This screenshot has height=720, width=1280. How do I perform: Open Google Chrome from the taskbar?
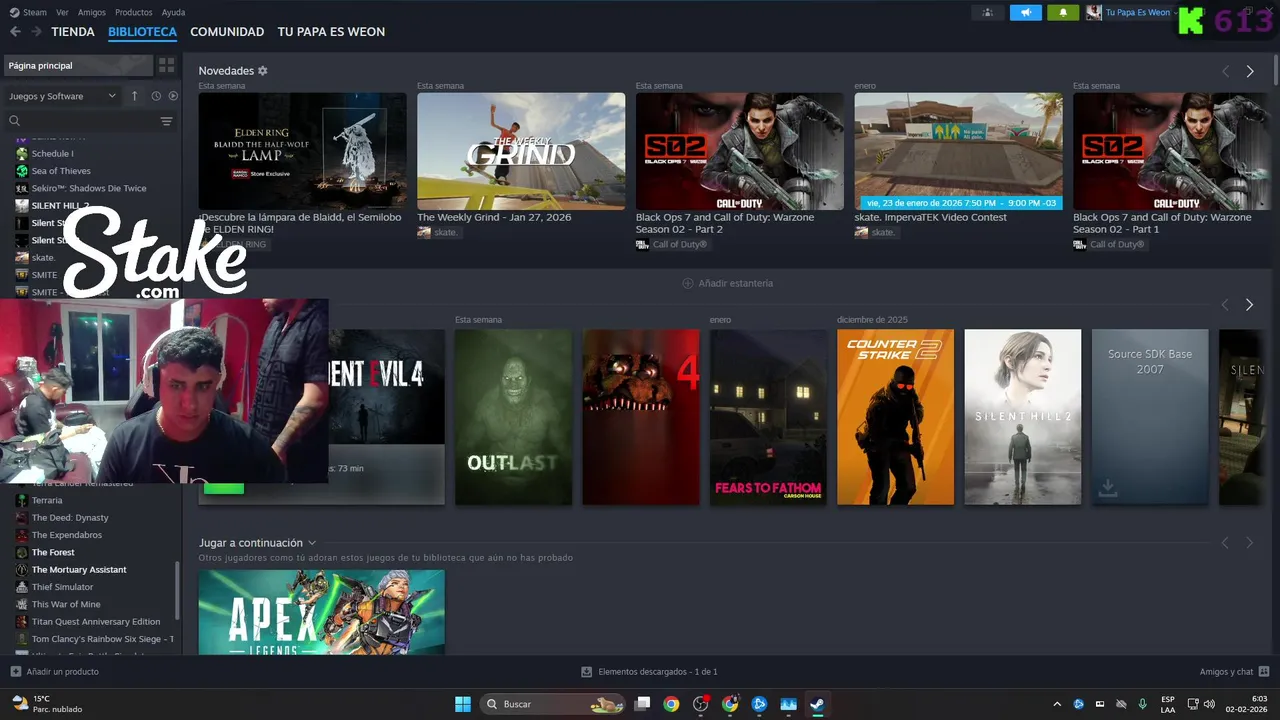pos(671,704)
